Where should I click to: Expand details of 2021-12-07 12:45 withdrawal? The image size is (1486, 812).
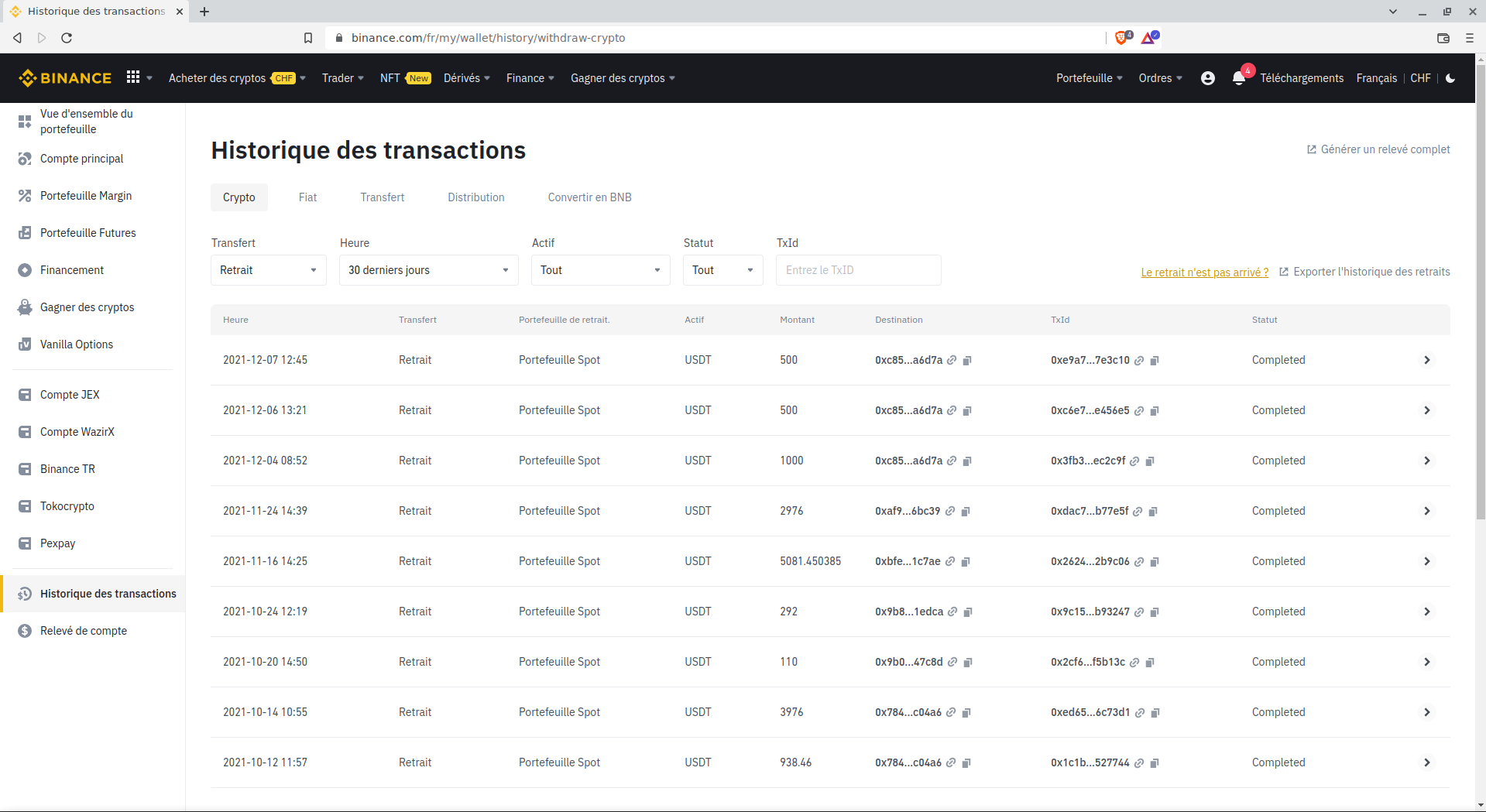1426,360
